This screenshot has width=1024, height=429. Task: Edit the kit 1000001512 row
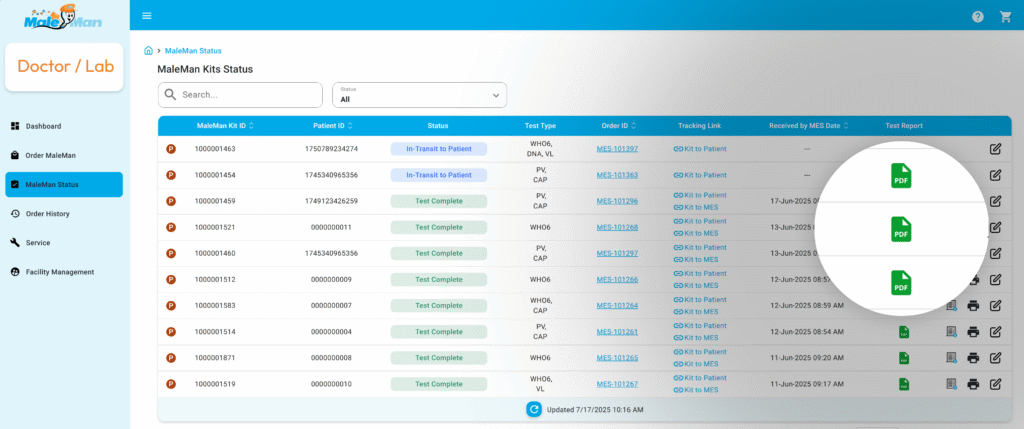[x=995, y=279]
